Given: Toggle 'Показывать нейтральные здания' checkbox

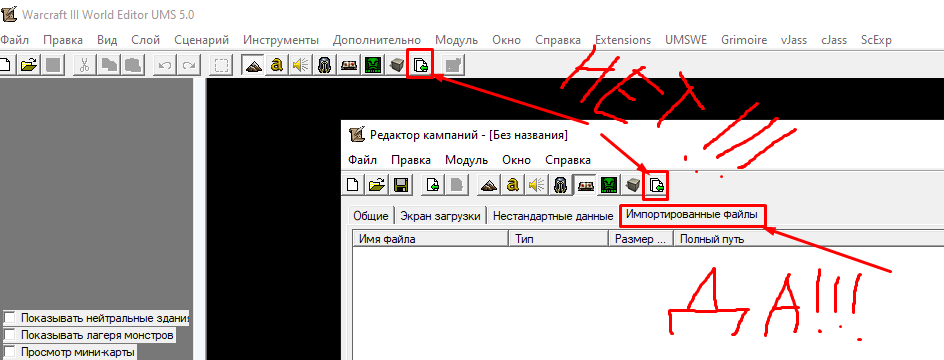Looking at the screenshot, I should [x=10, y=317].
